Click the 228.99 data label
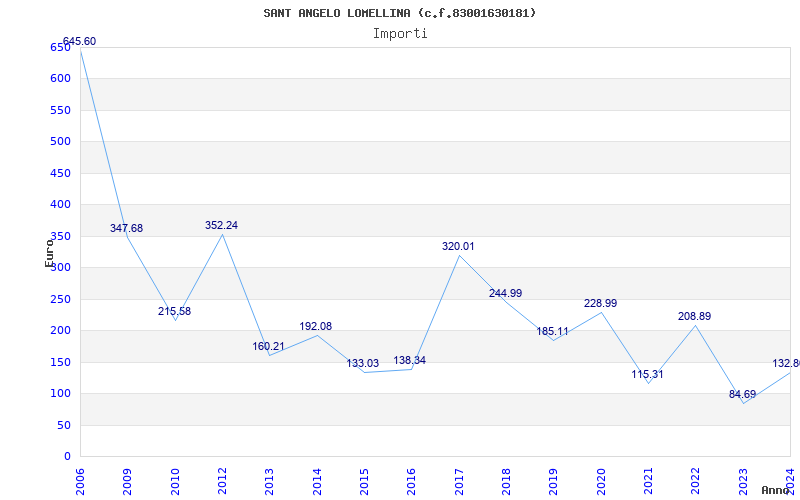 [601, 303]
